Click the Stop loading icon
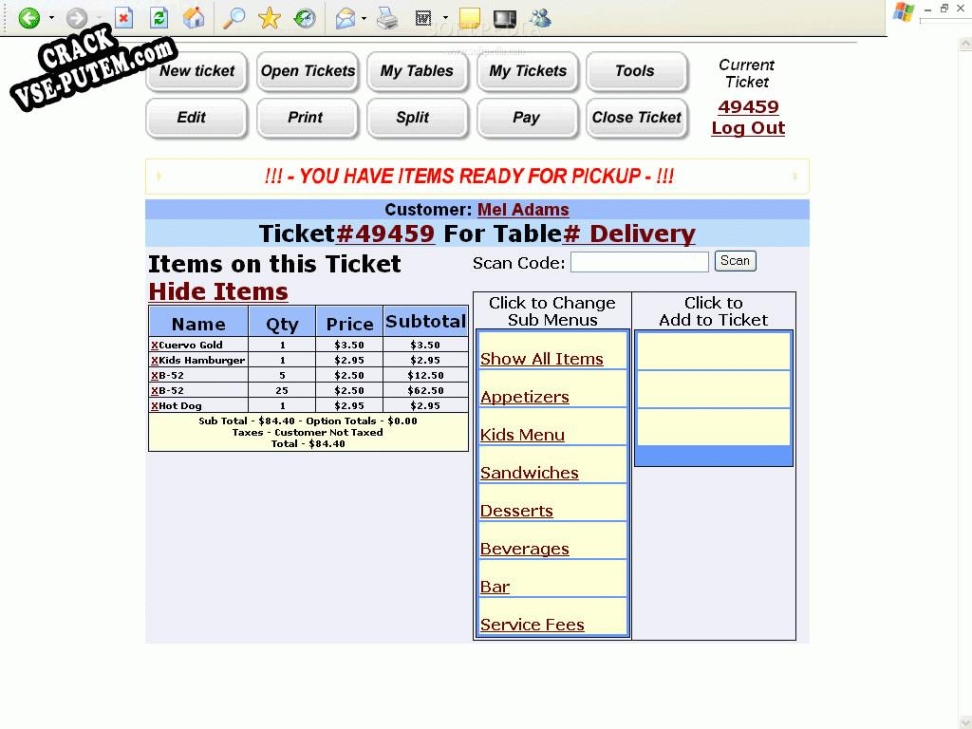Viewport: 972px width, 729px height. [123, 18]
